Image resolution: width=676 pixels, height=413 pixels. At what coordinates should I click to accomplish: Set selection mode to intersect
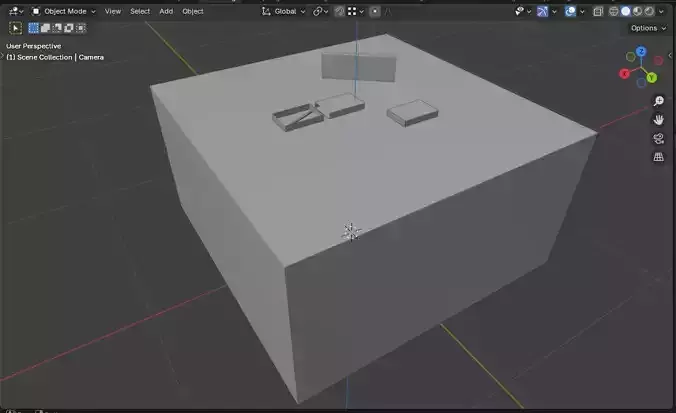pos(81,28)
